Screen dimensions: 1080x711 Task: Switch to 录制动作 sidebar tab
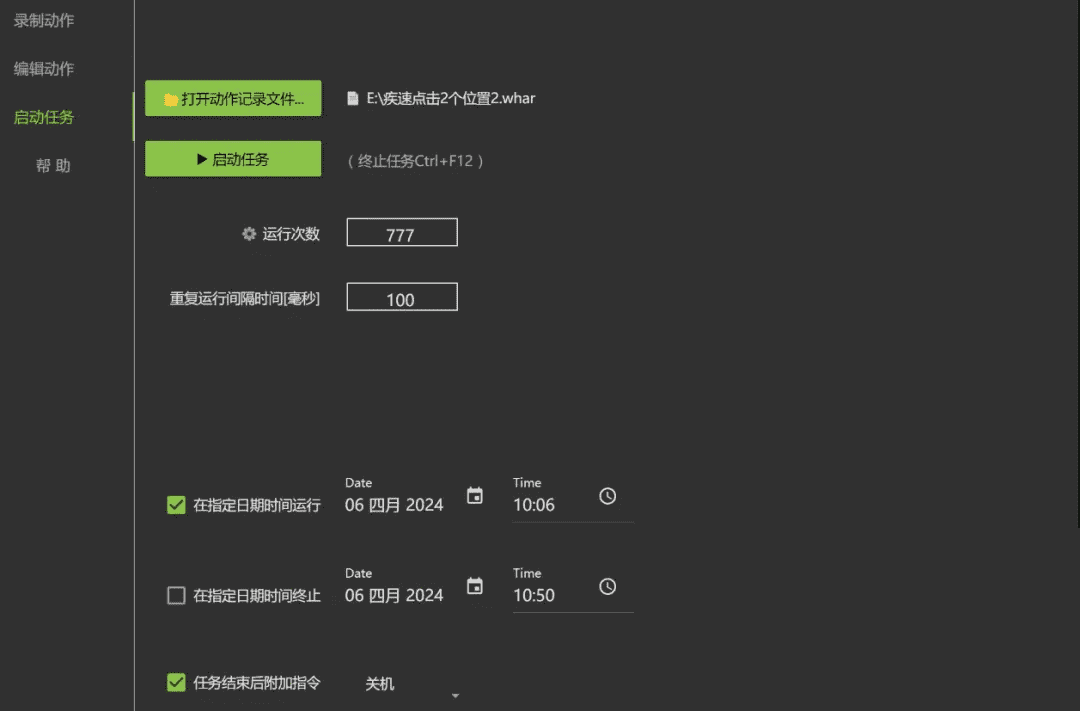tap(44, 21)
